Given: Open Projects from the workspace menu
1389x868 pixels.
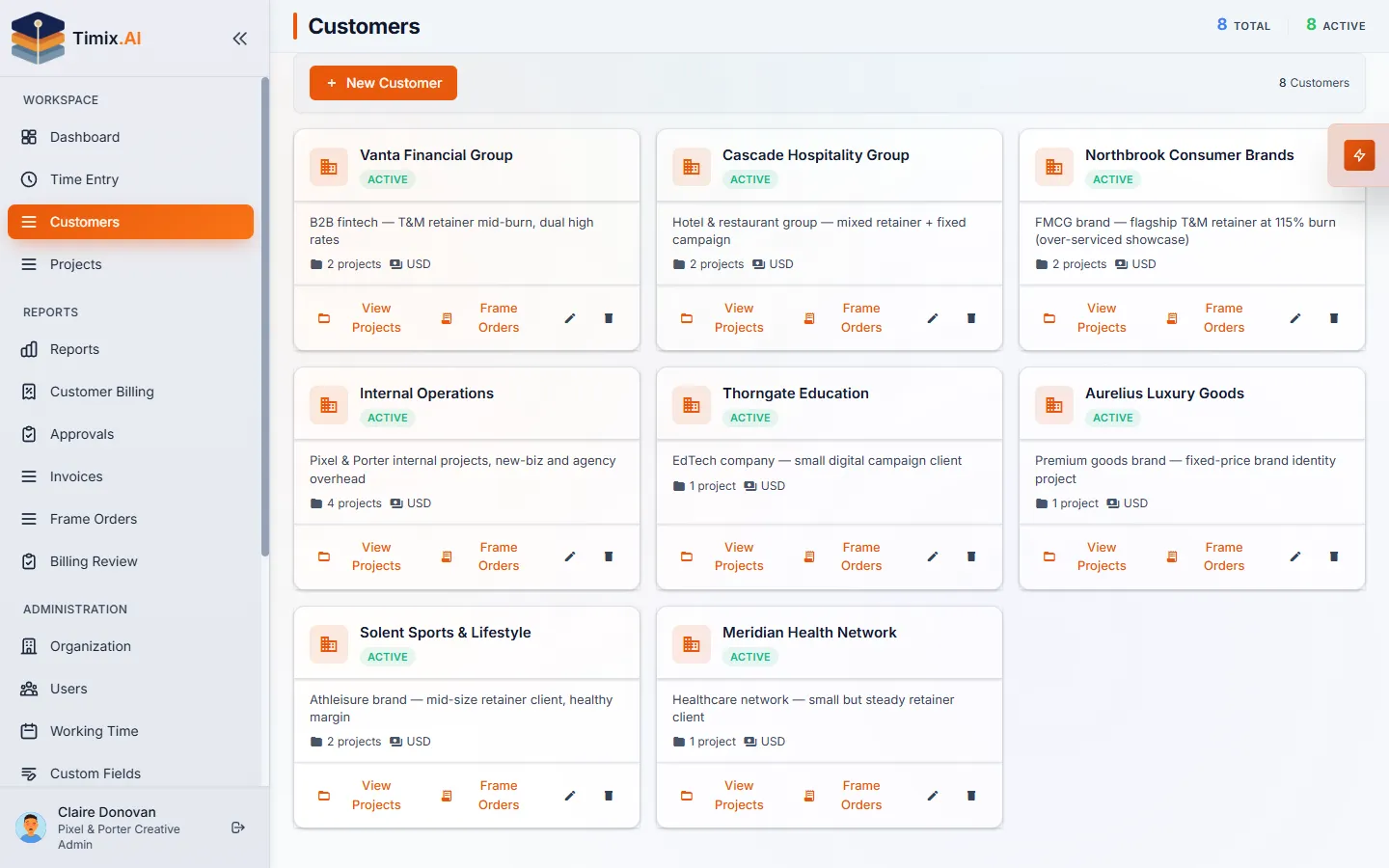Looking at the screenshot, I should 130,264.
